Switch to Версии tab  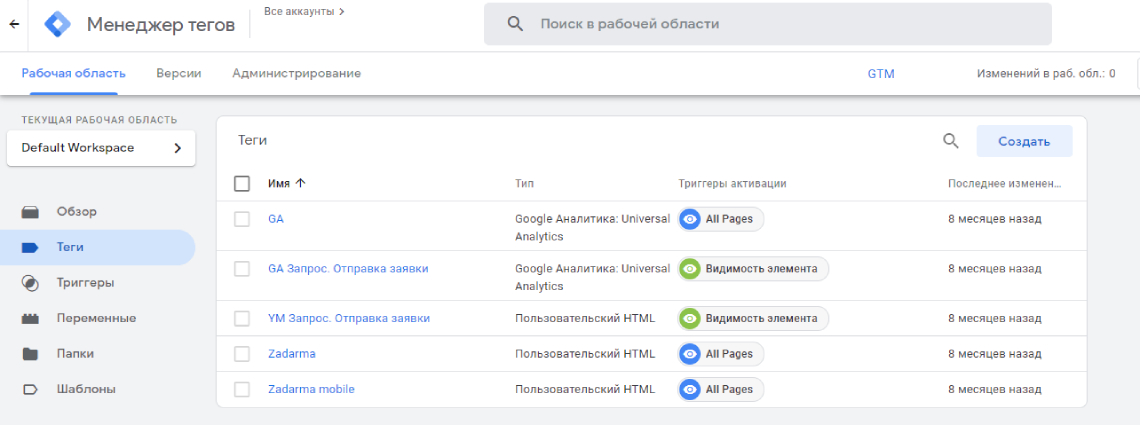(179, 73)
